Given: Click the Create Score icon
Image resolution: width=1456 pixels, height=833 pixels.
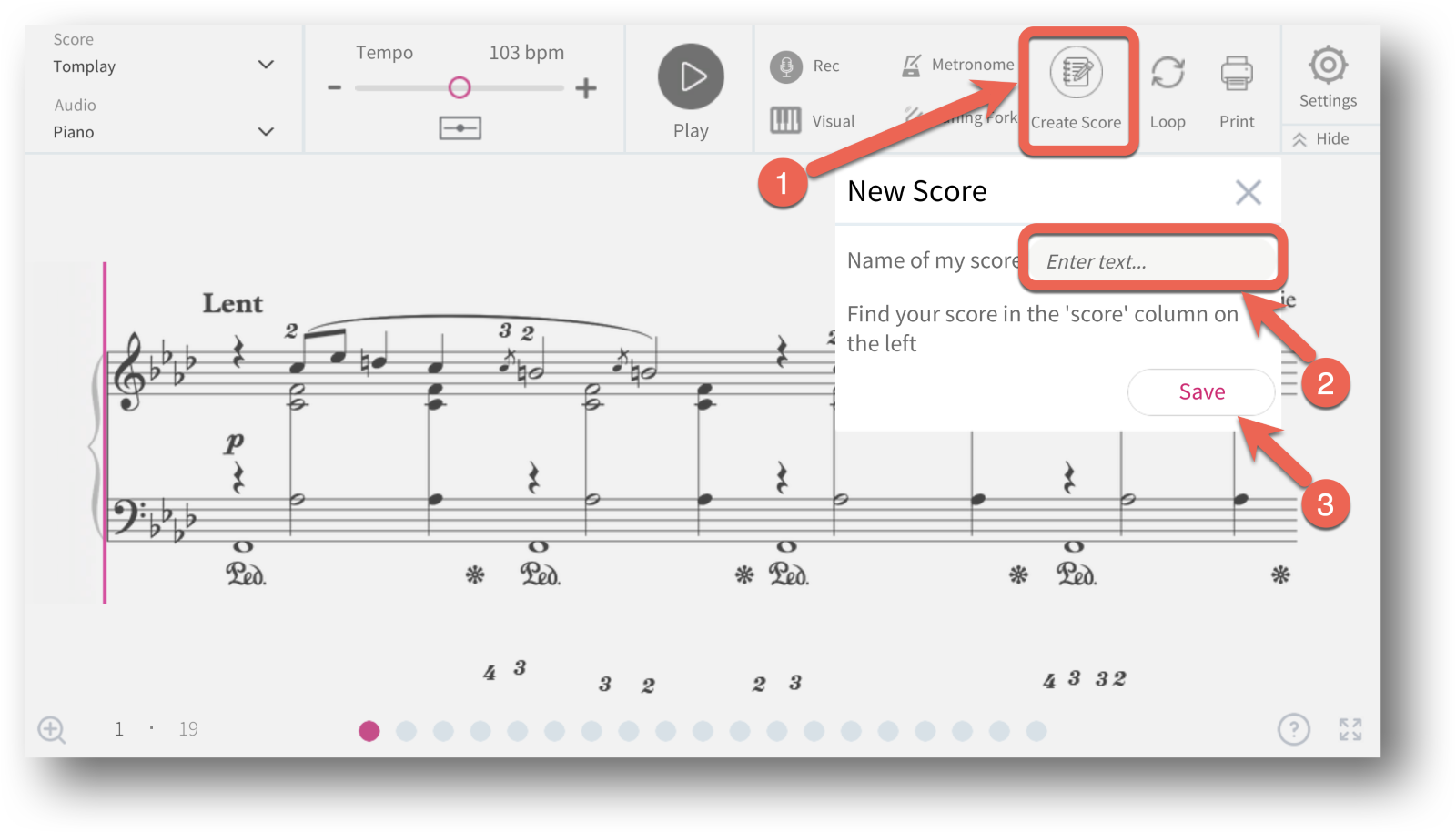Looking at the screenshot, I should tap(1077, 72).
